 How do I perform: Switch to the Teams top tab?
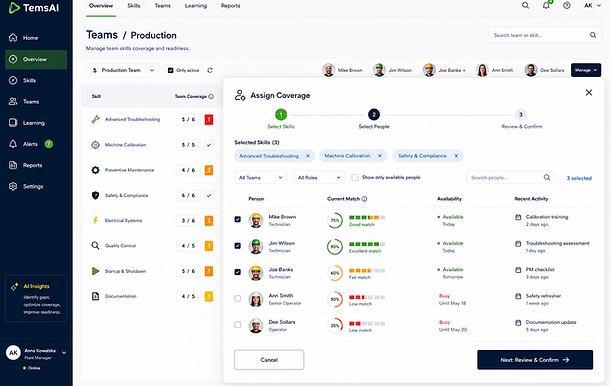click(162, 6)
